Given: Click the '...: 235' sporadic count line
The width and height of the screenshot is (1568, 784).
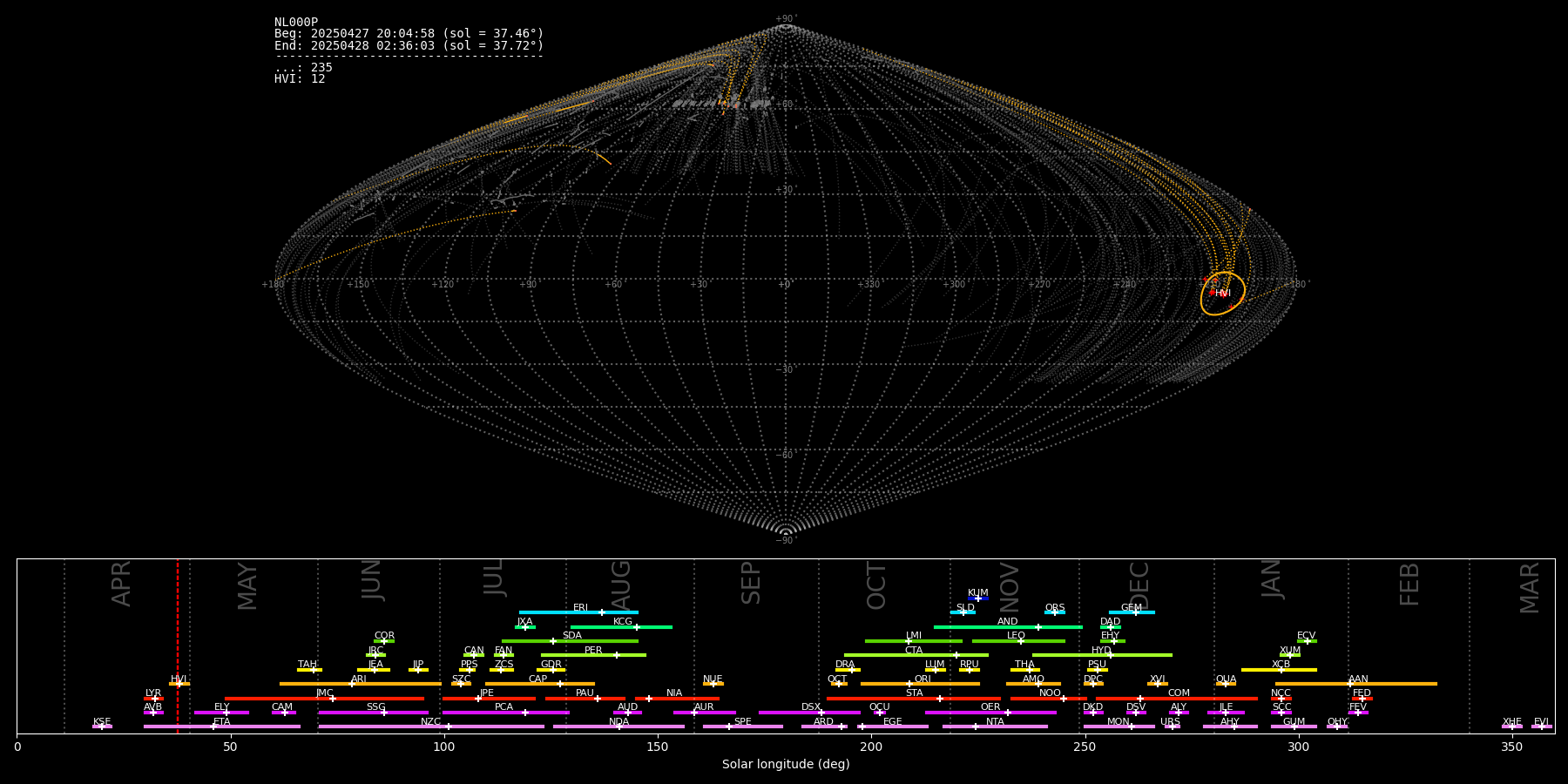Looking at the screenshot, I should tap(303, 68).
